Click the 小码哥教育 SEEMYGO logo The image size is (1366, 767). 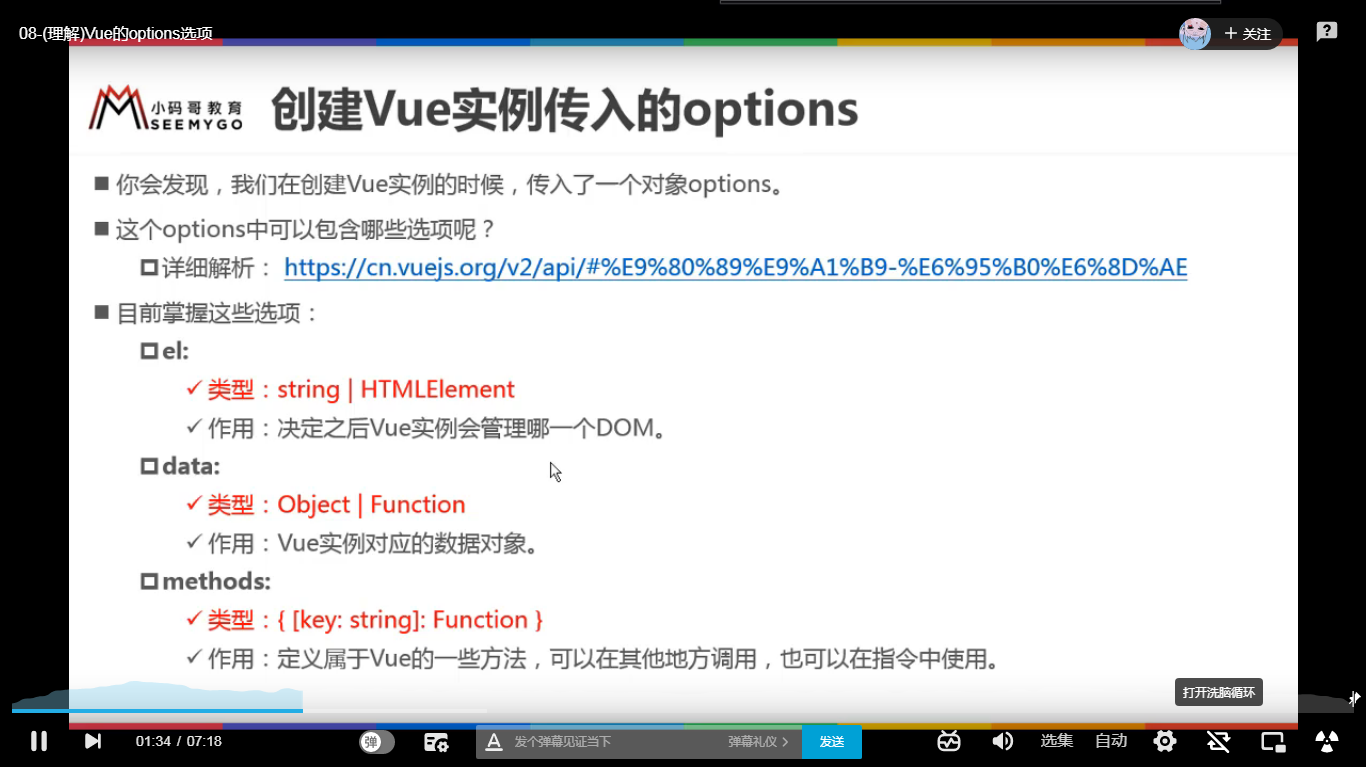pos(165,108)
